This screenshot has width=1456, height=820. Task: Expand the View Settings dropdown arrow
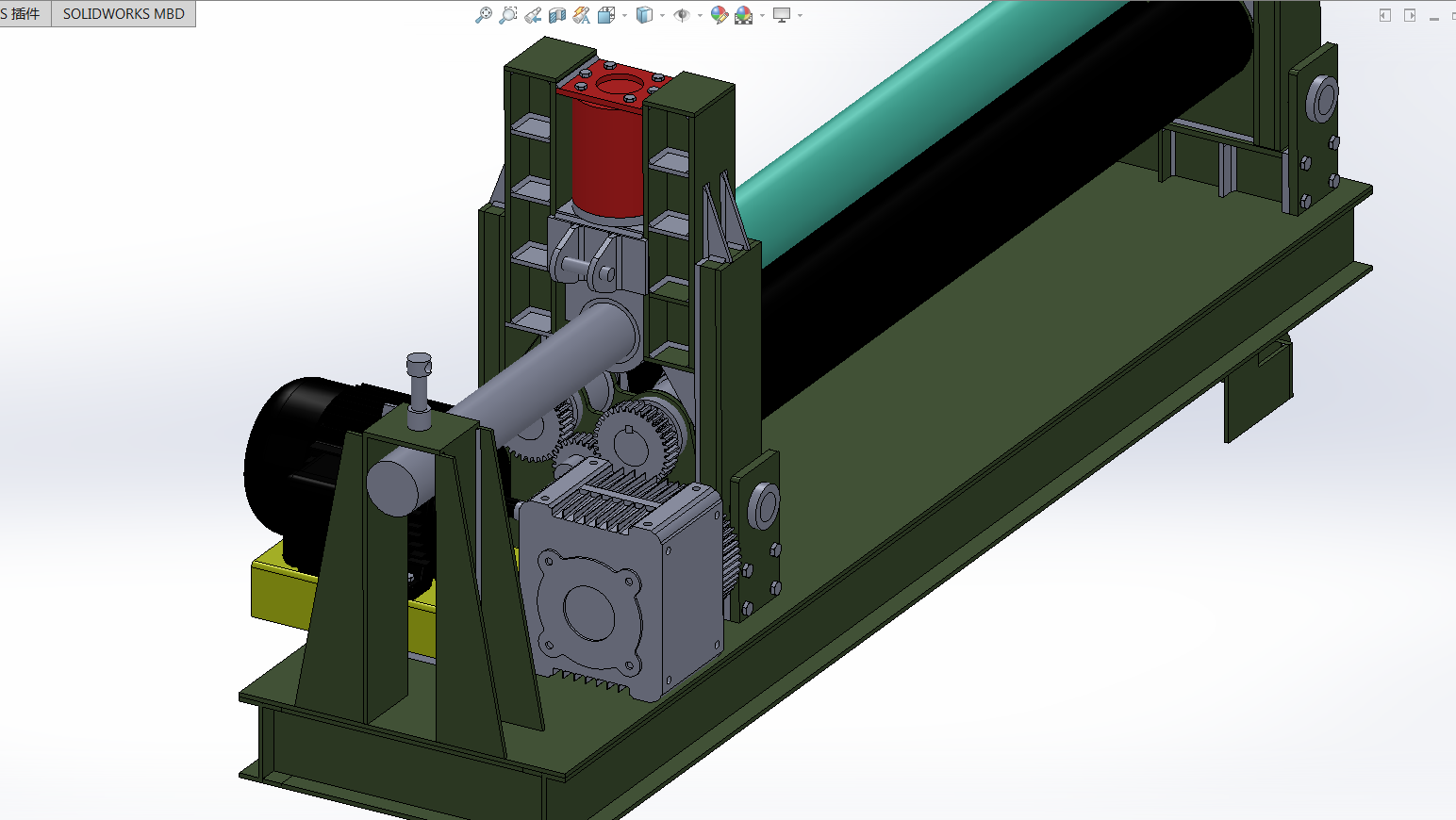[800, 15]
